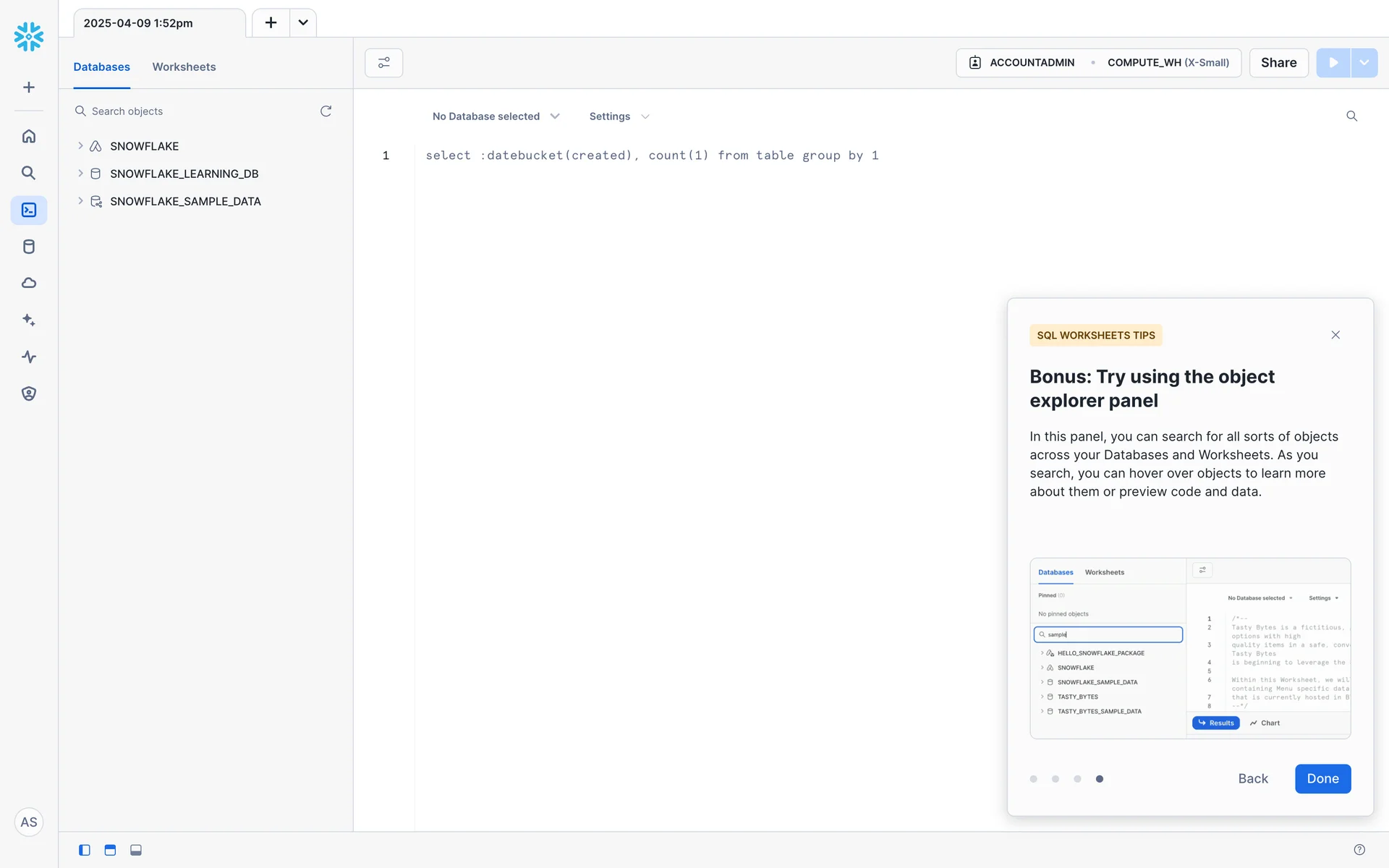Expand the SNOWFLAKE_SAMPLE_DATA database tree
This screenshot has height=868, width=1389.
[80, 201]
